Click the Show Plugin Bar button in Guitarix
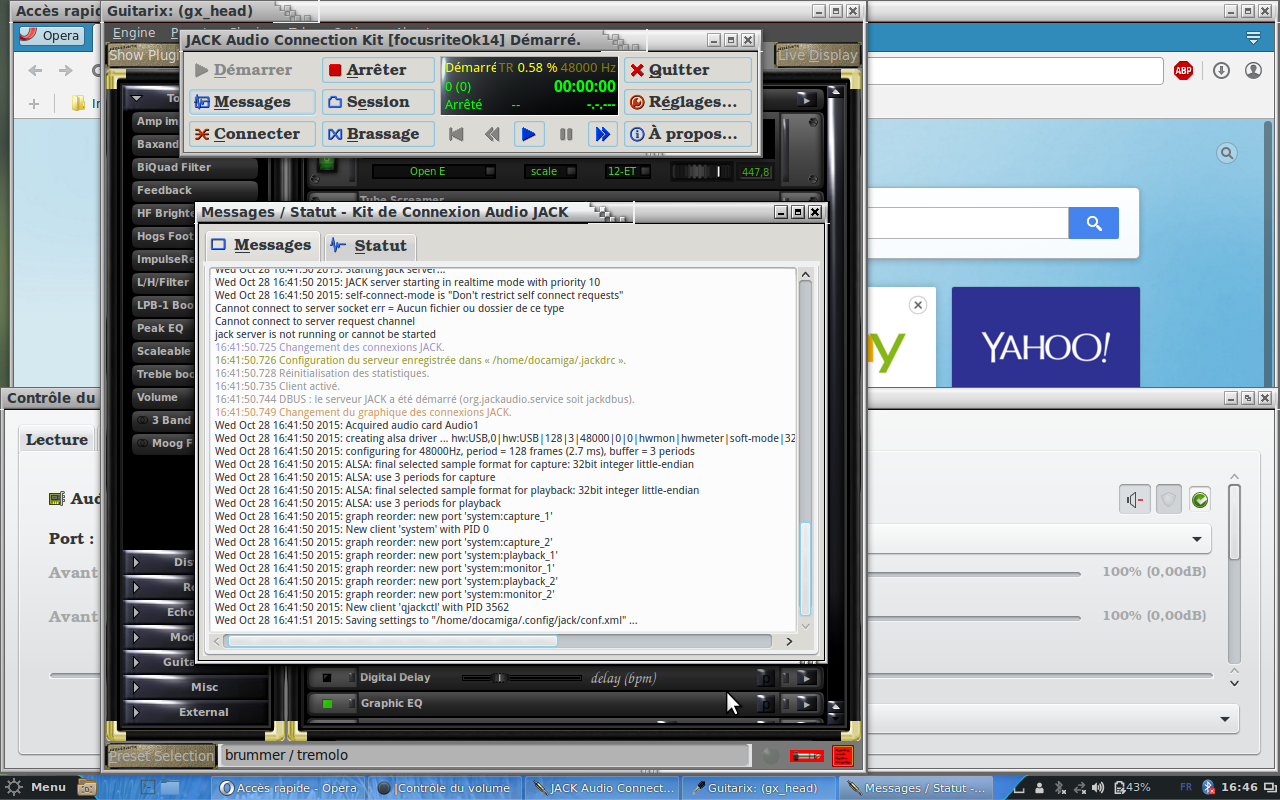1280x800 pixels. 145,56
